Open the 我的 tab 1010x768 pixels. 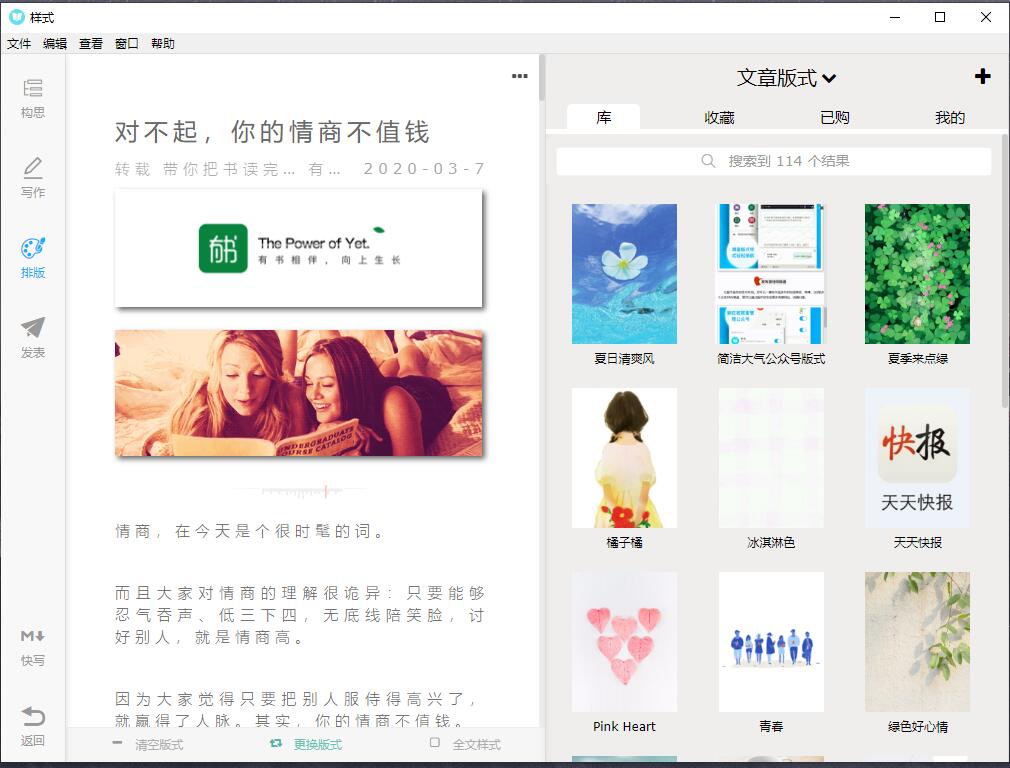coord(949,118)
